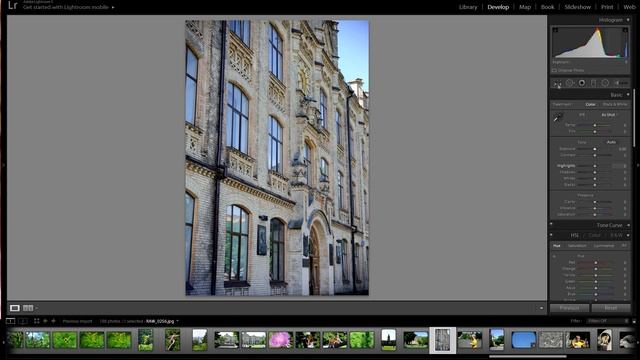Select the Graduated Filter tool
Viewport: 640px width, 360px height.
[x=593, y=83]
